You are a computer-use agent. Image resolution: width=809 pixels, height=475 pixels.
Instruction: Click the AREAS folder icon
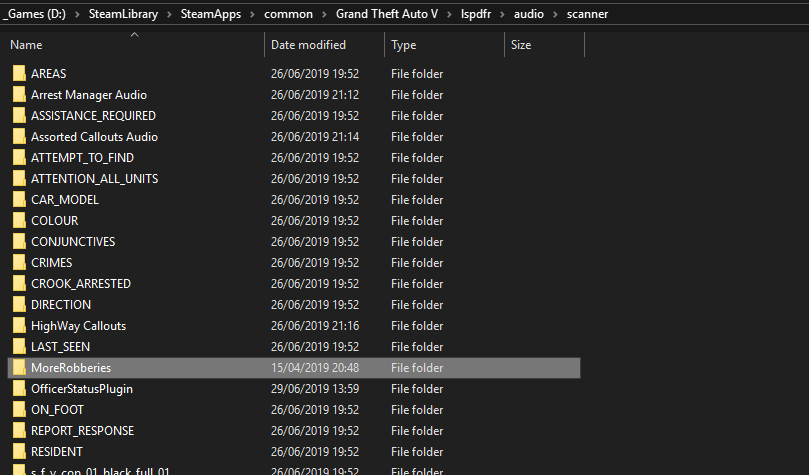19,73
